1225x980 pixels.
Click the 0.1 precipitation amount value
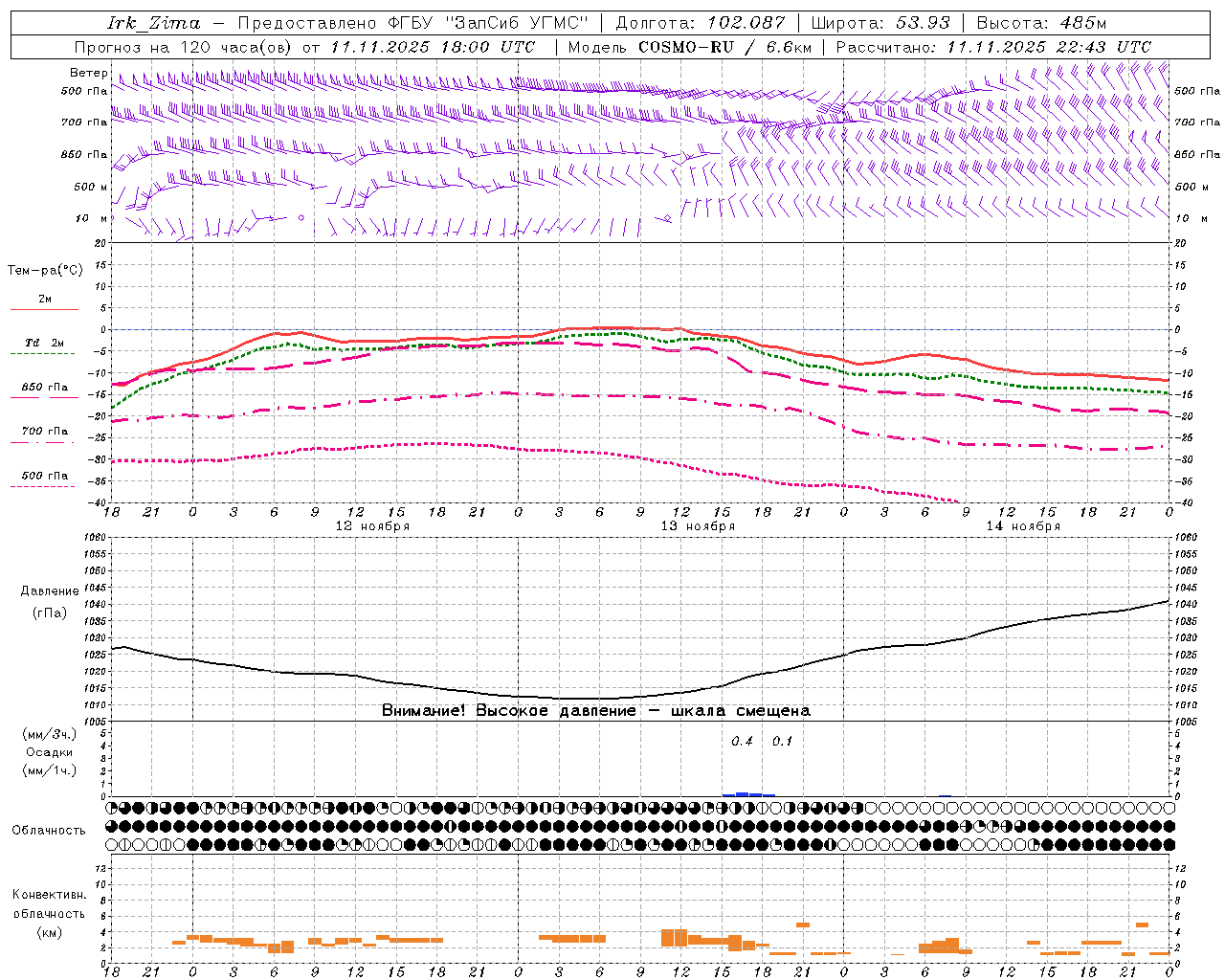782,741
